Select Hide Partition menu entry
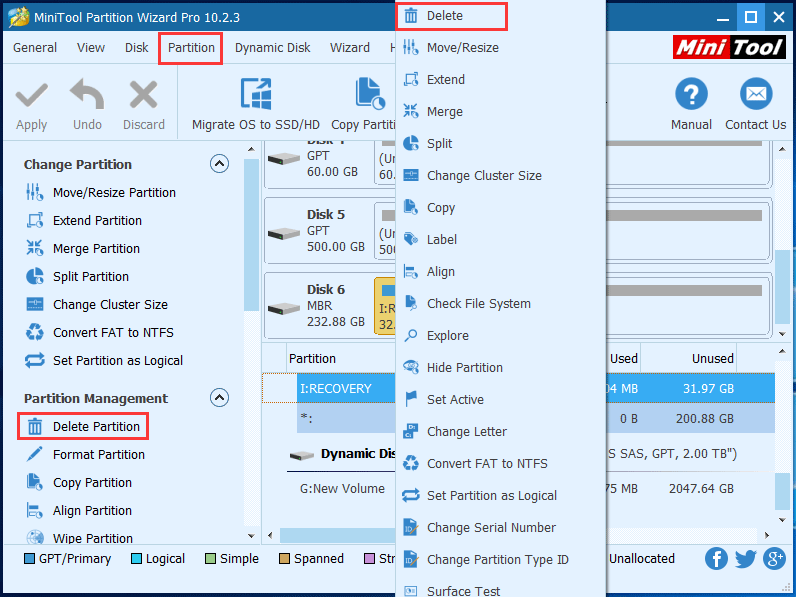This screenshot has height=597, width=796. (501, 368)
